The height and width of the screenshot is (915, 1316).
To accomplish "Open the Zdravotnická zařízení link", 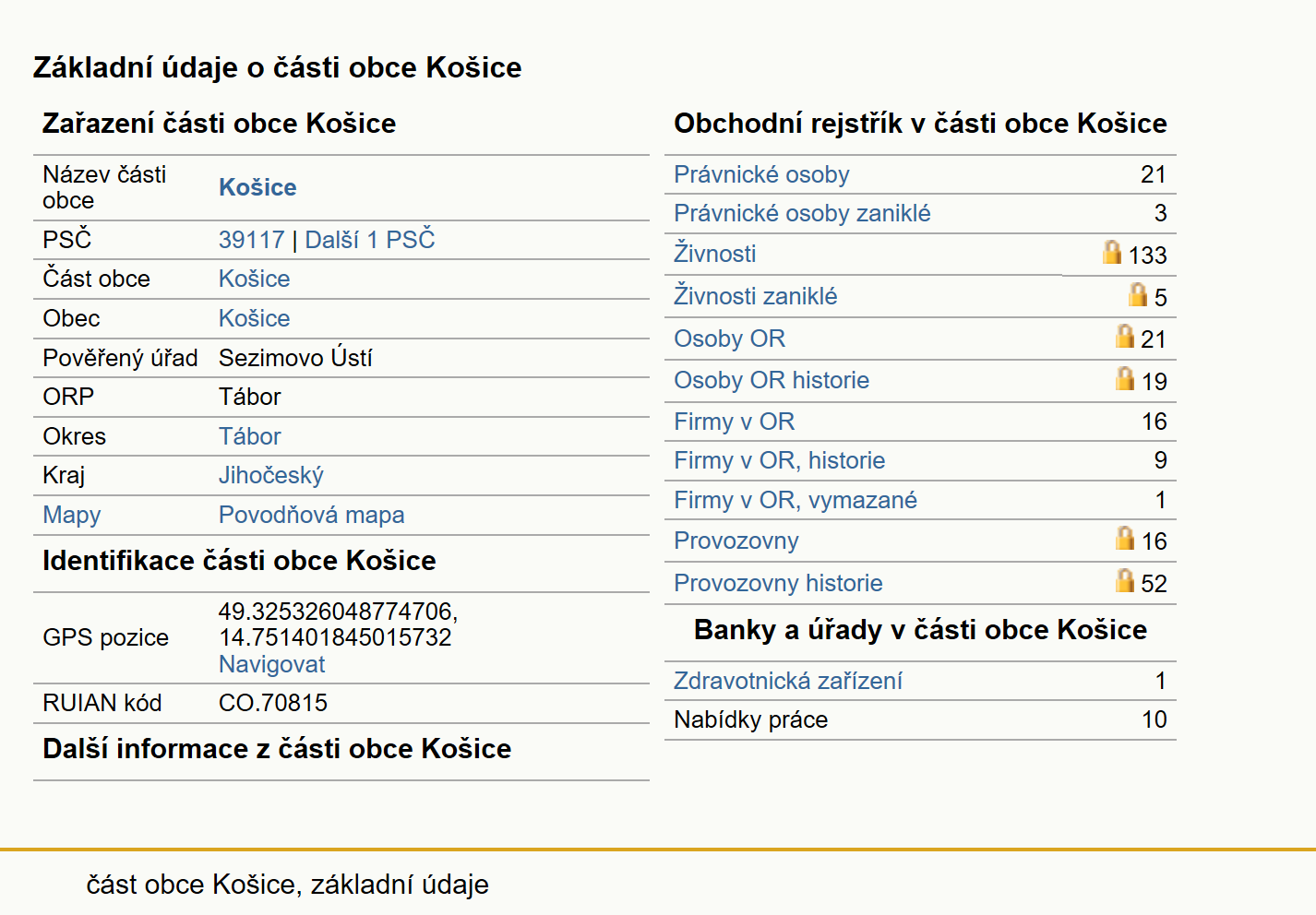I will 788,681.
